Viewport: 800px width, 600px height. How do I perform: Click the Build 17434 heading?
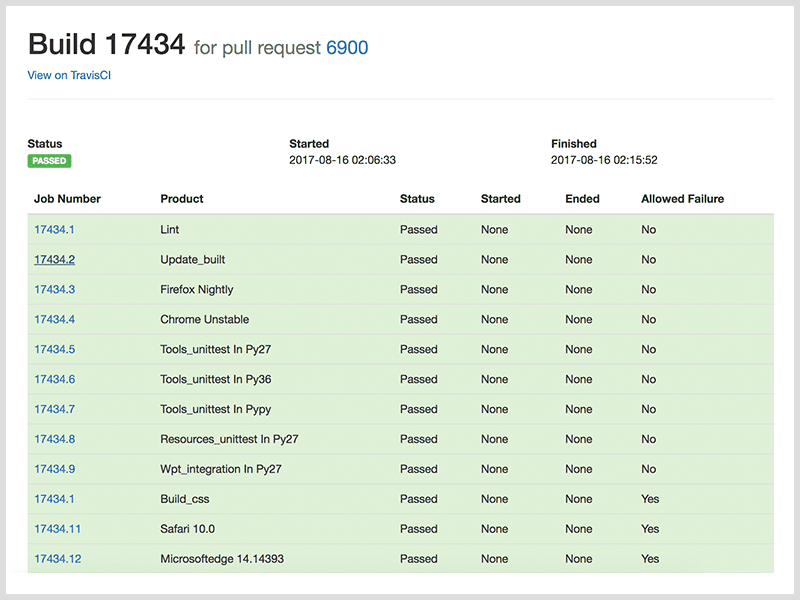point(106,44)
